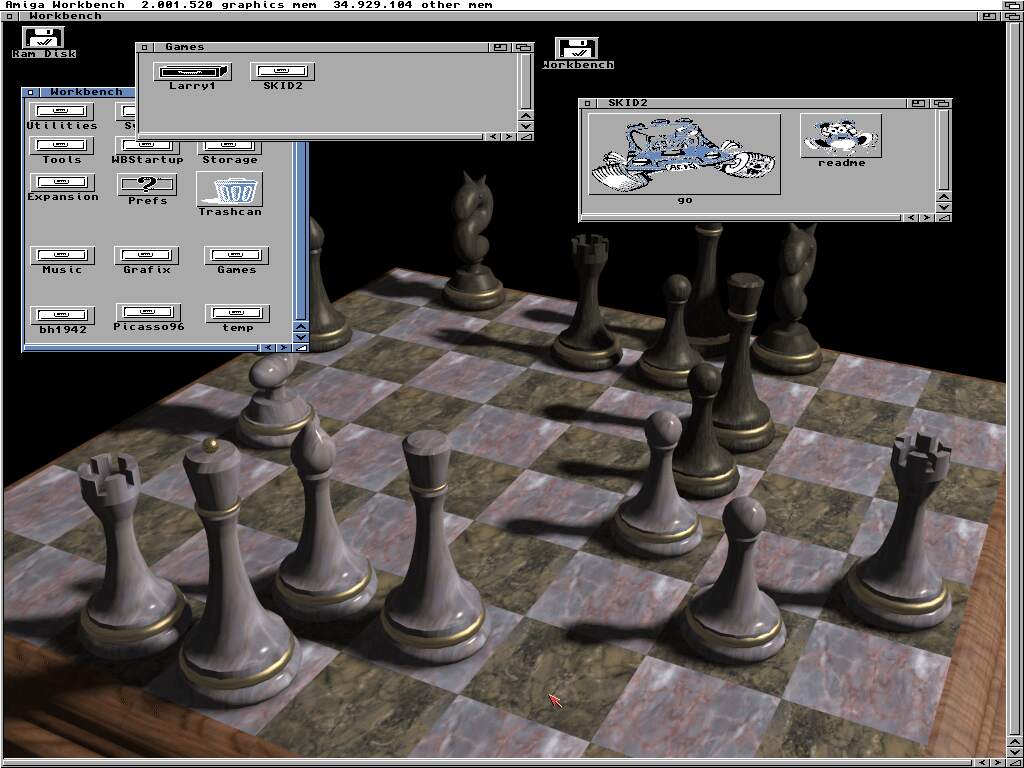
Task: Click SKID2 window scroll up arrow
Action: click(x=944, y=197)
